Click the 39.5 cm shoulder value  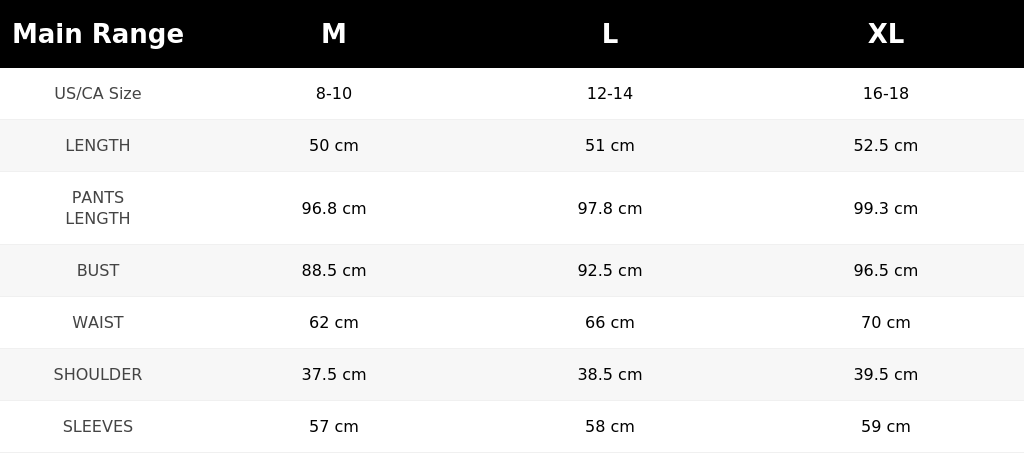coord(886,375)
